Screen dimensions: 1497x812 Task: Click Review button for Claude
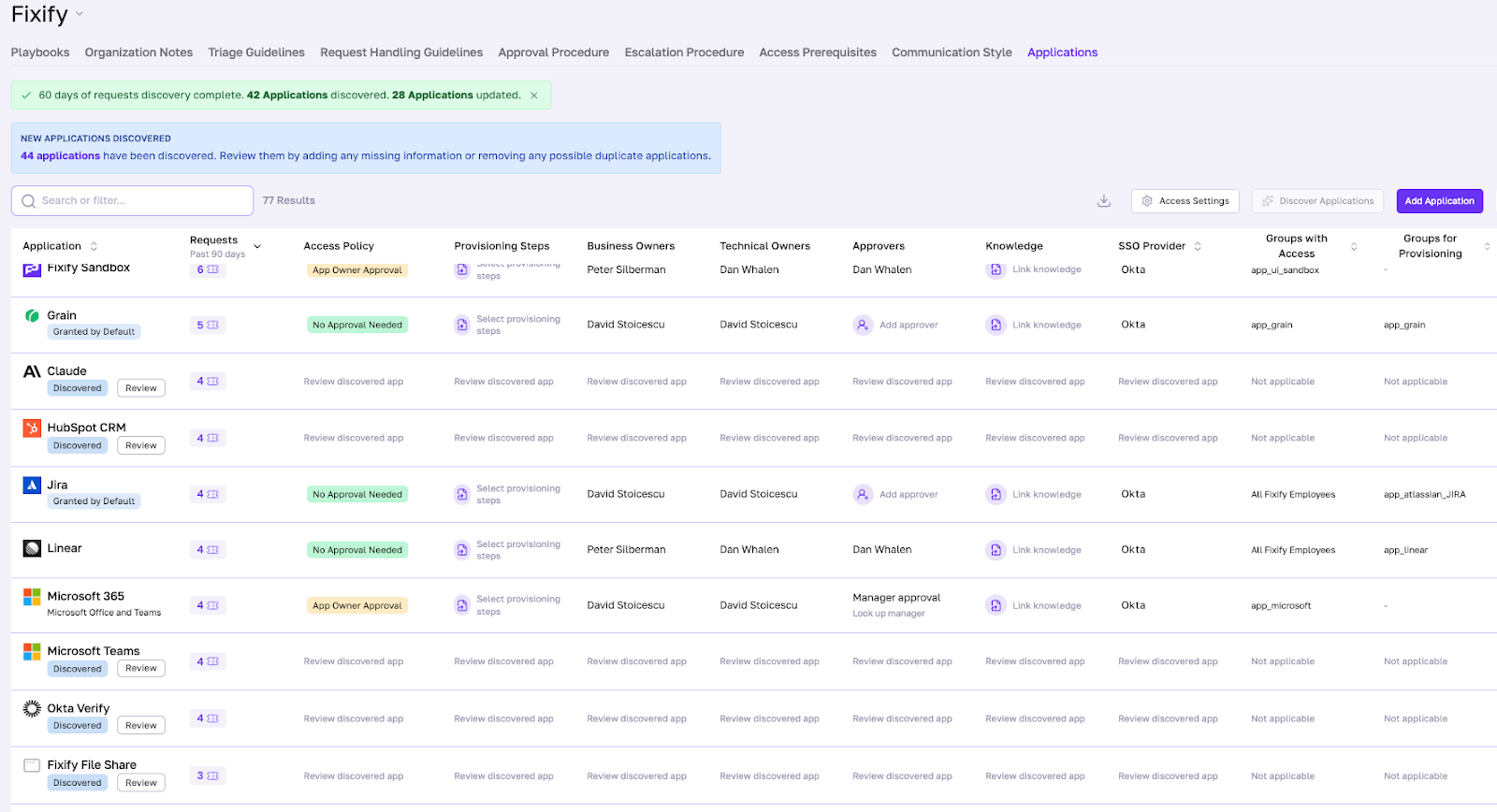pyautogui.click(x=141, y=388)
